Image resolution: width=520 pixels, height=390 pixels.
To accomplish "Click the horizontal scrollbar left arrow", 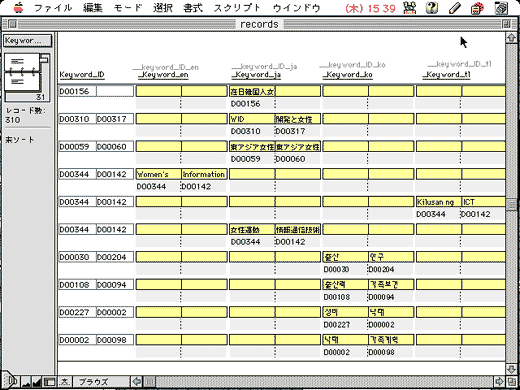I will point(136,381).
